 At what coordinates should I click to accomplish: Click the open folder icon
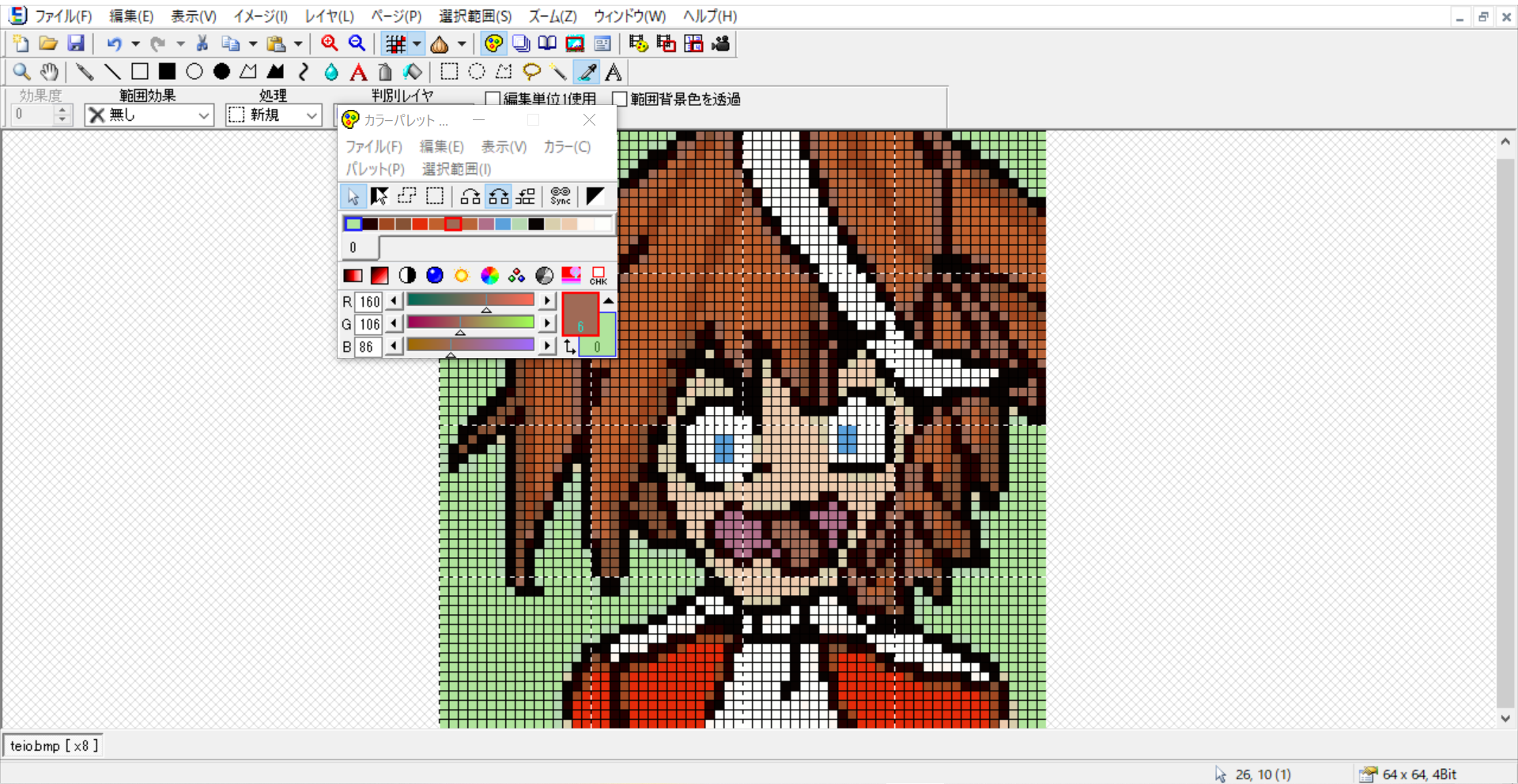coord(48,43)
